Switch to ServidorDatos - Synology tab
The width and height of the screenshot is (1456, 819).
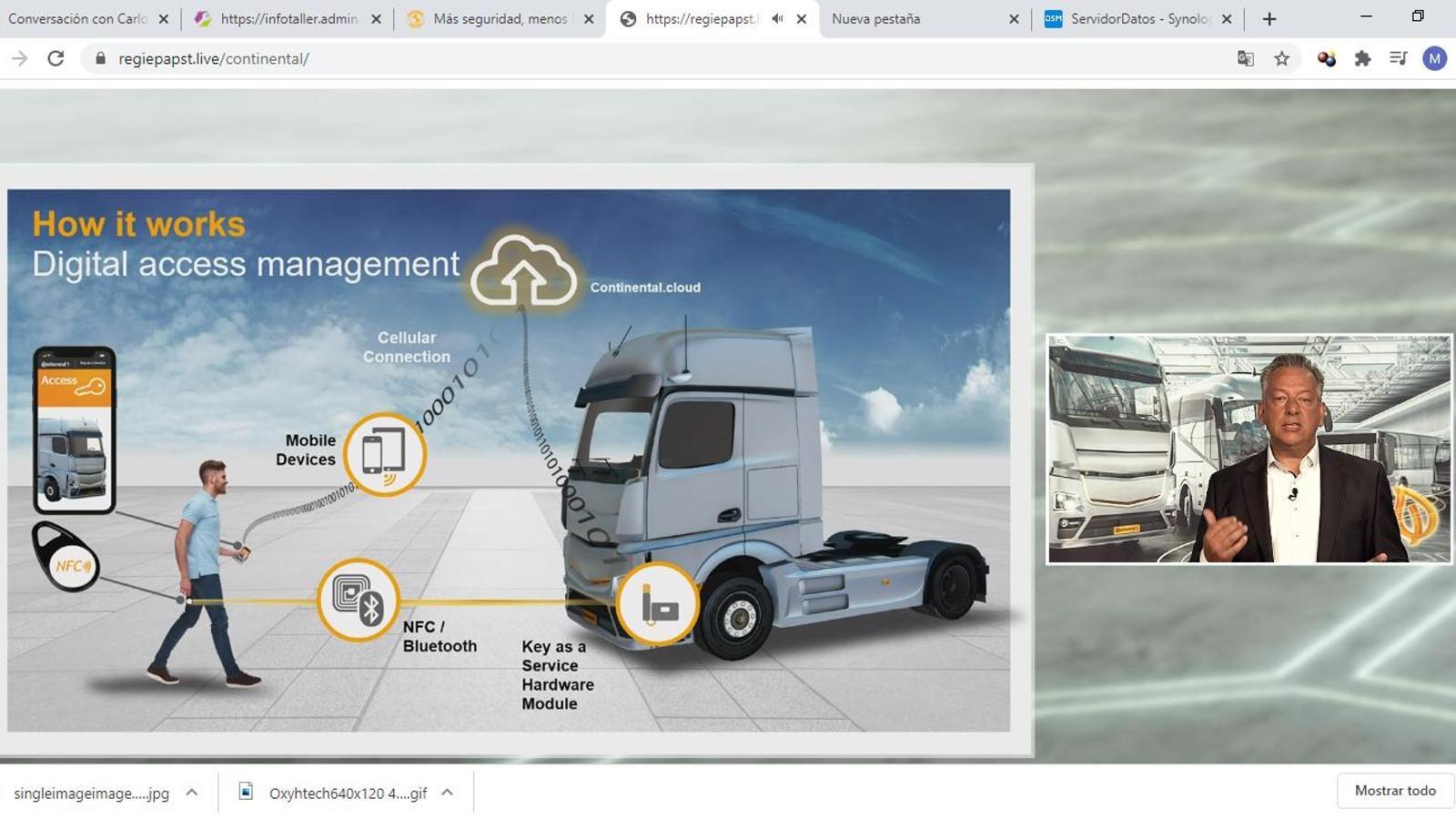[x=1139, y=18]
